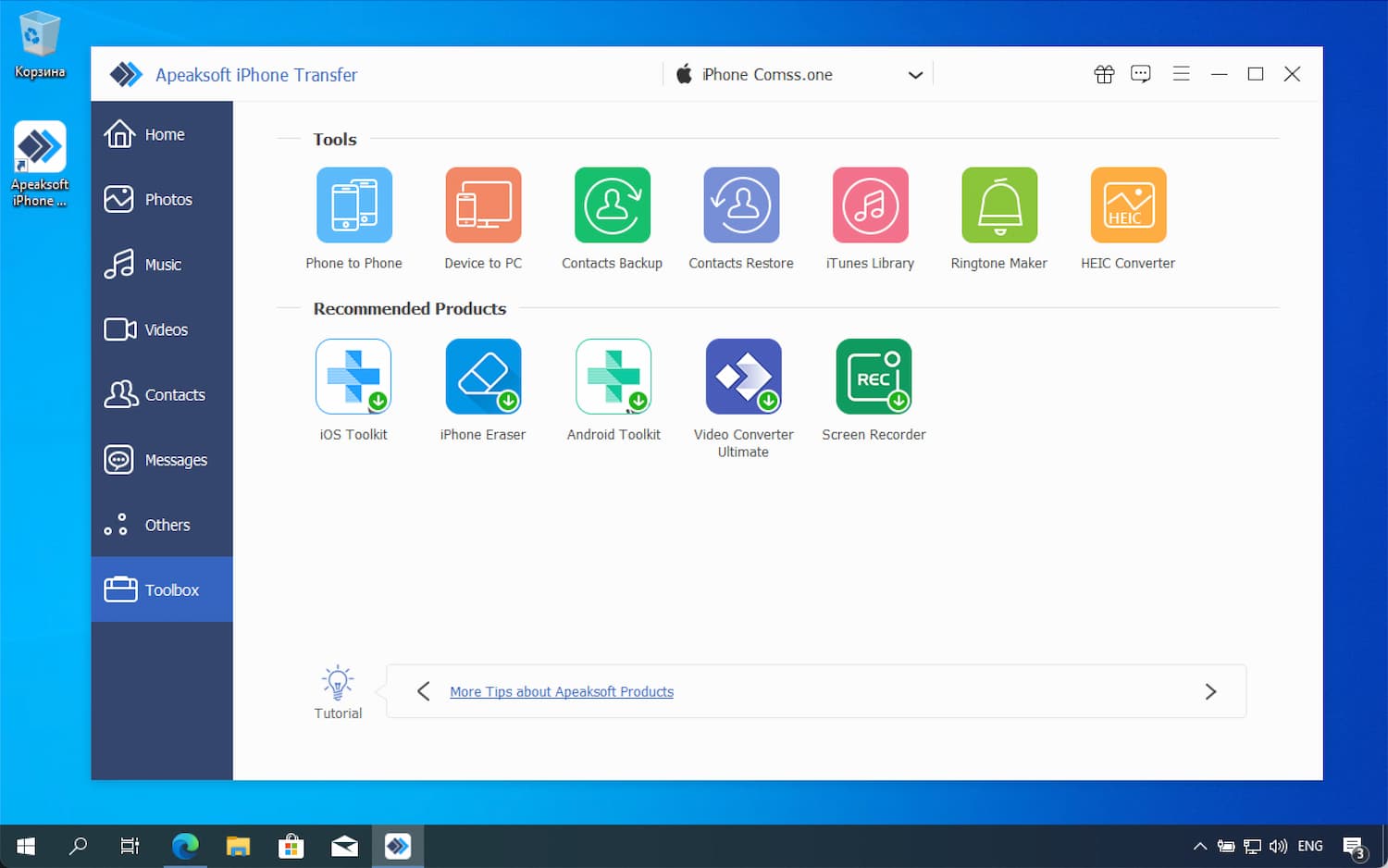The height and width of the screenshot is (868, 1388).
Task: Show previous tip with left chevron
Action: [x=424, y=691]
